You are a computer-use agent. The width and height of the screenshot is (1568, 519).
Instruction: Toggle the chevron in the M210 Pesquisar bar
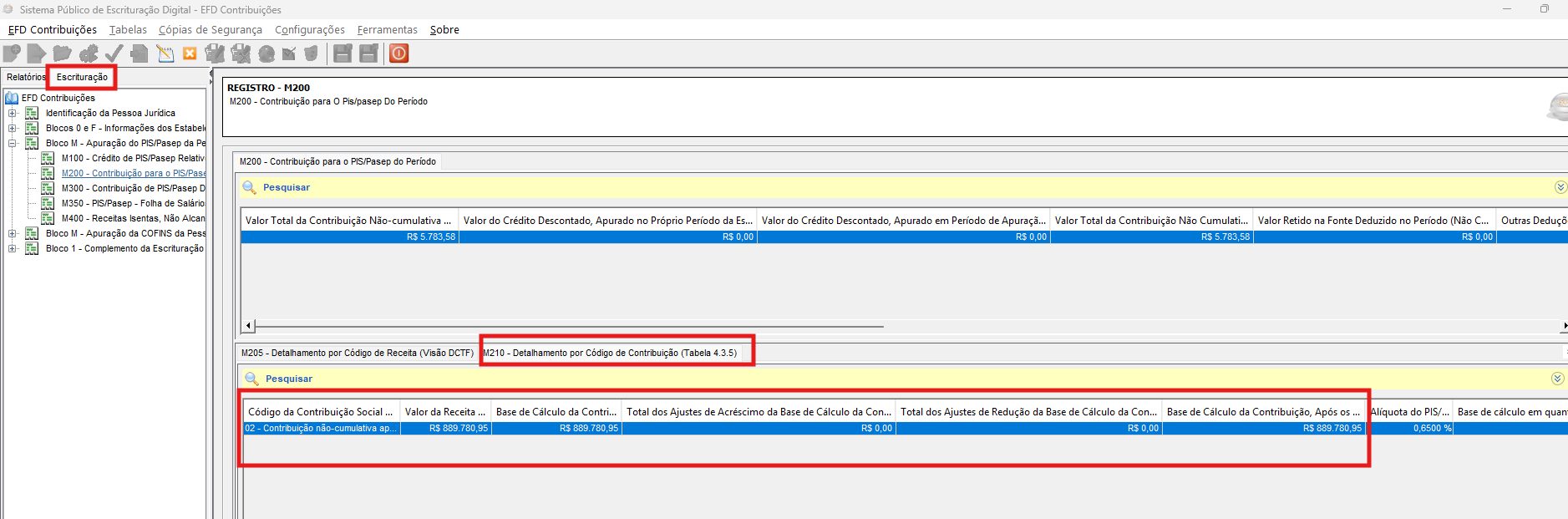pos(1558,379)
